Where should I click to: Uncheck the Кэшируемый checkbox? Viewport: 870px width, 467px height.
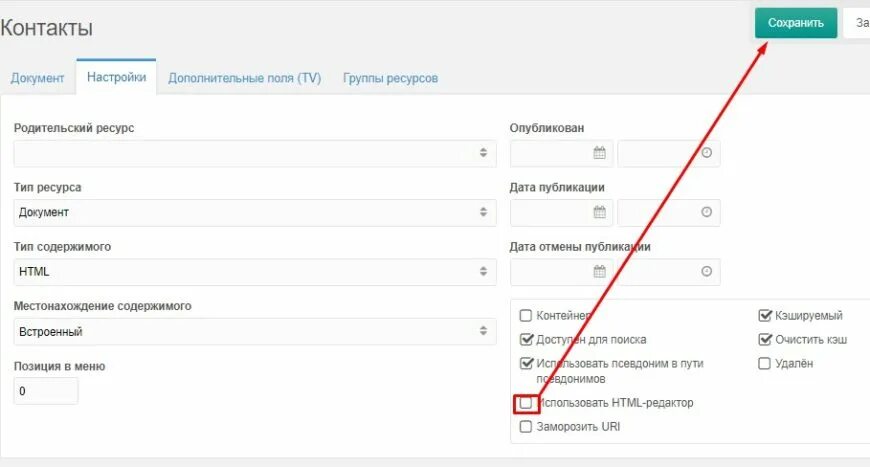pyautogui.click(x=765, y=316)
